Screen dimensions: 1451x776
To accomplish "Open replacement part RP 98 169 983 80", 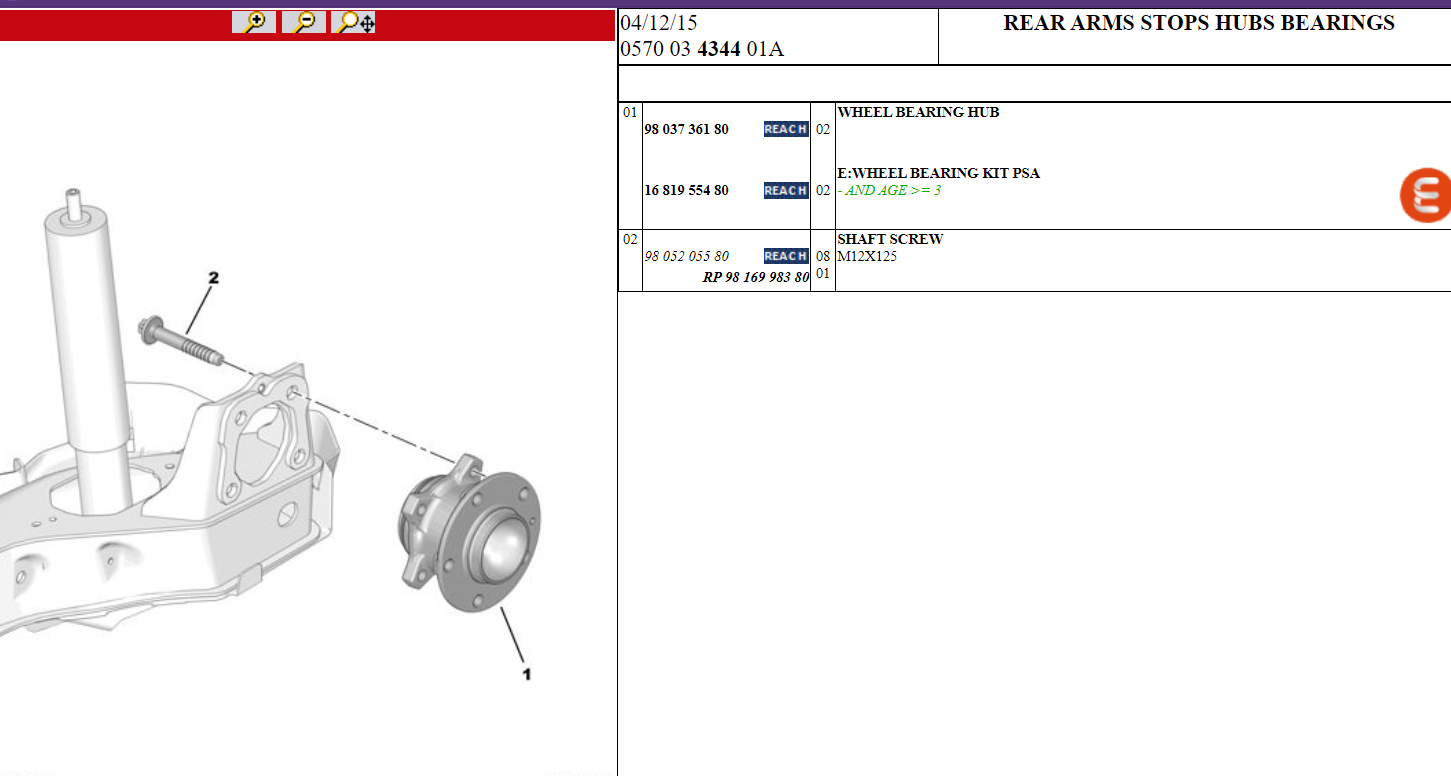I will (756, 277).
